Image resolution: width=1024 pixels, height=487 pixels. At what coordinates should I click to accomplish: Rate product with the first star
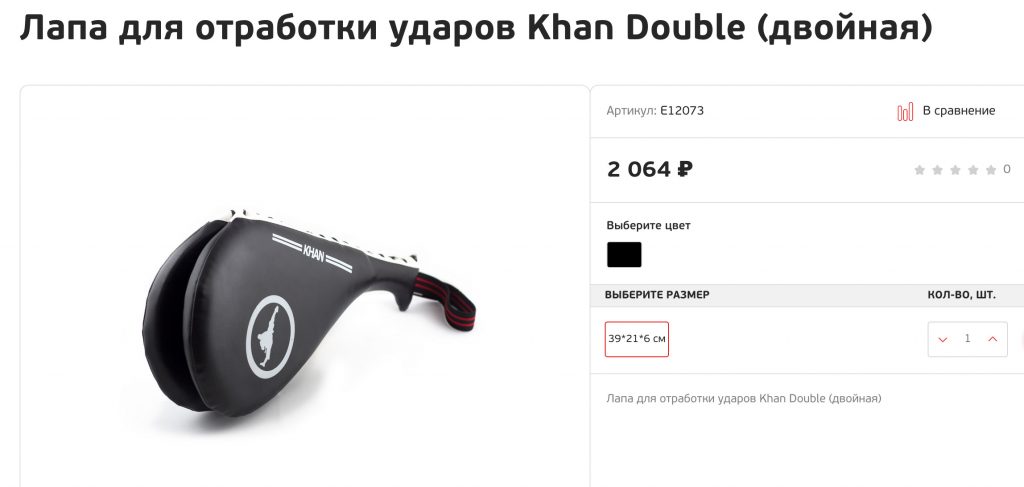pos(920,170)
